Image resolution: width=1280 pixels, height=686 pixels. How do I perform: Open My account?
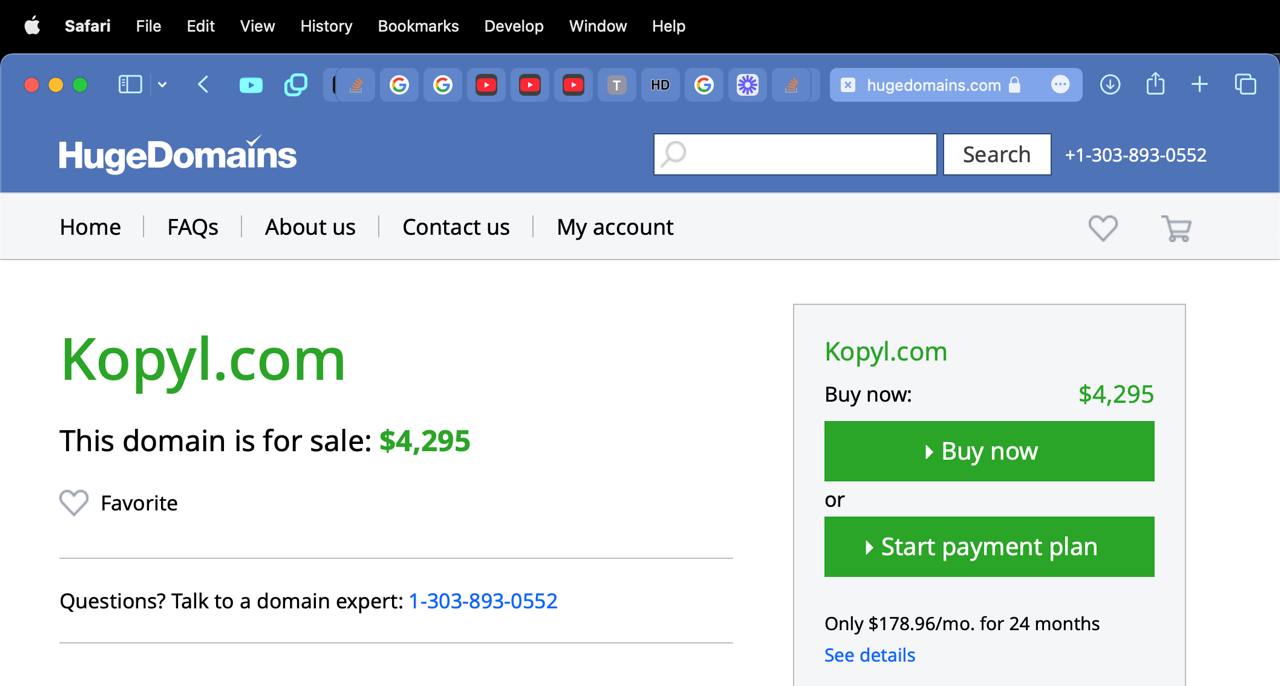(x=615, y=227)
